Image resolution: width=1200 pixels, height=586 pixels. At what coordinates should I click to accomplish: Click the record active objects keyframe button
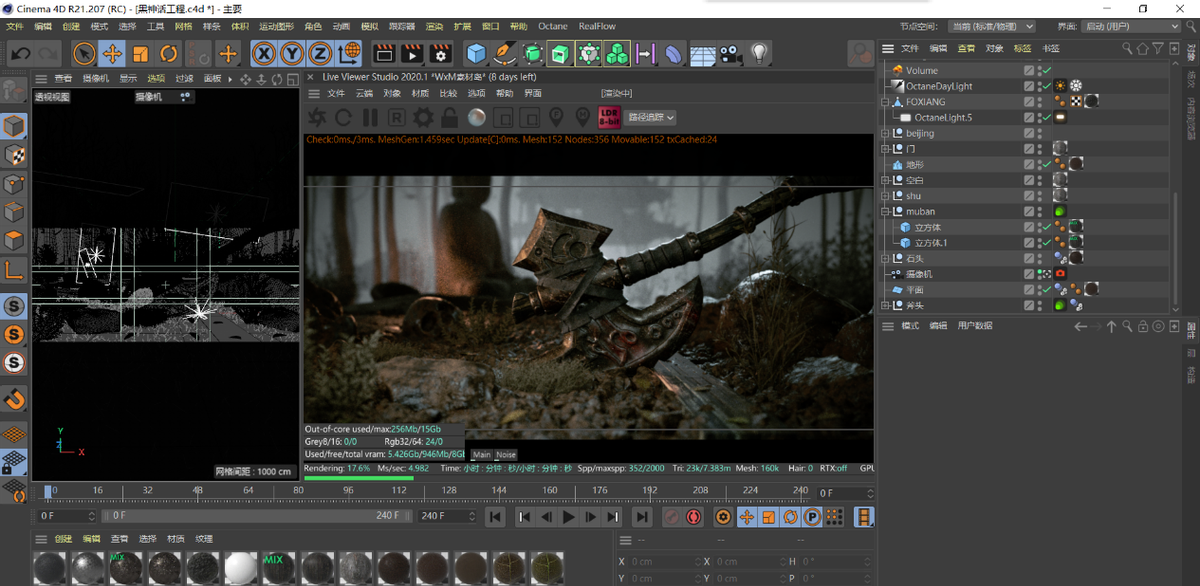click(x=671, y=517)
